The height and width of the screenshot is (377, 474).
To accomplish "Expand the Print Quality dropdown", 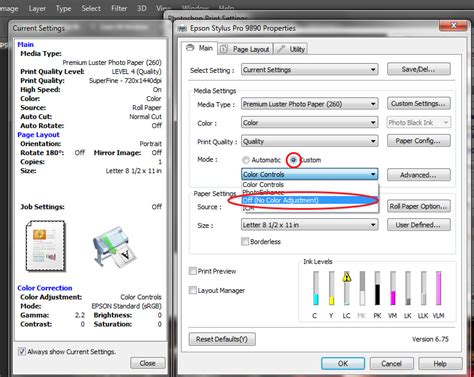I will tap(310, 141).
